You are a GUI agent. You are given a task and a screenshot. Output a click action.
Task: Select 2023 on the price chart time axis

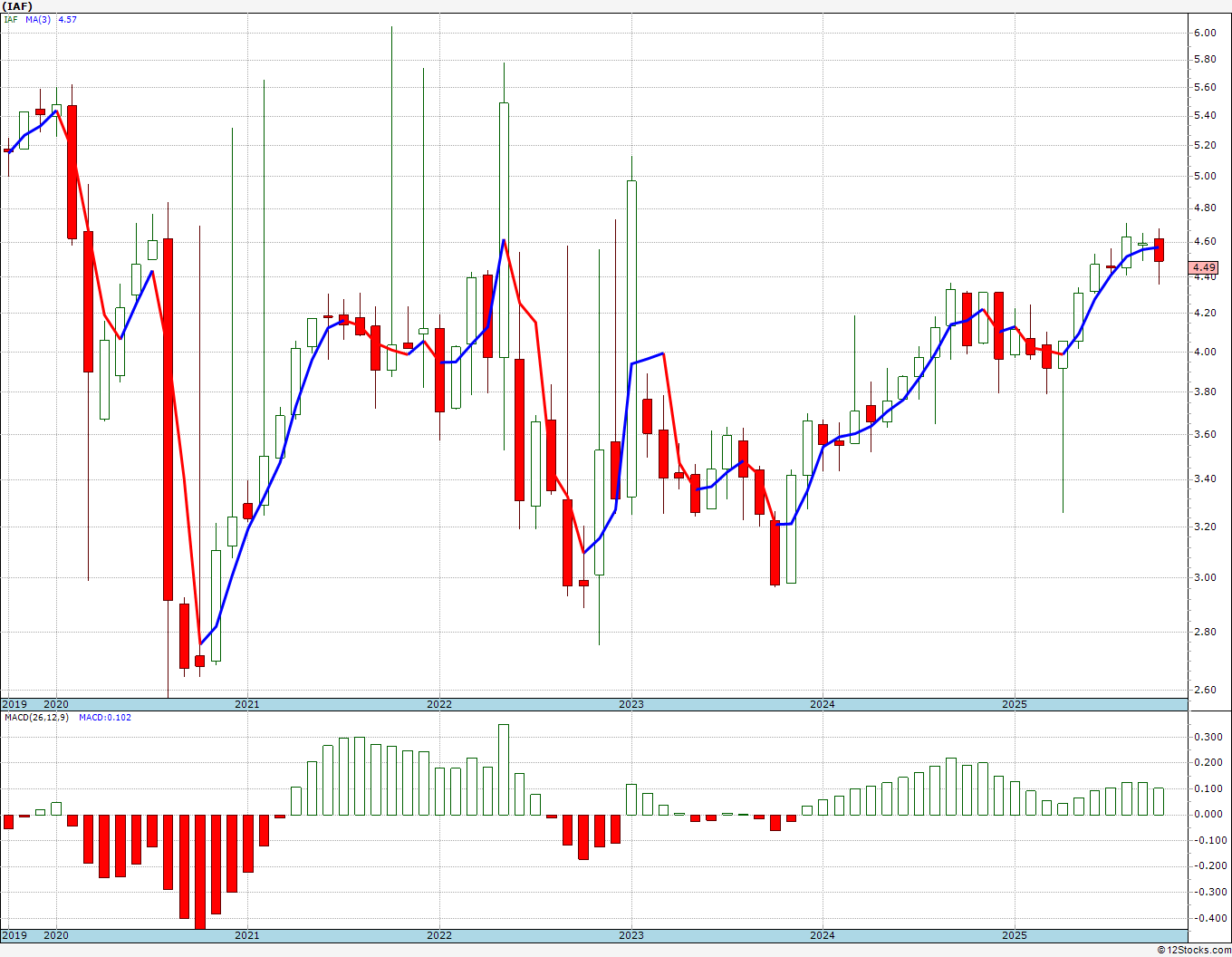[x=631, y=704]
